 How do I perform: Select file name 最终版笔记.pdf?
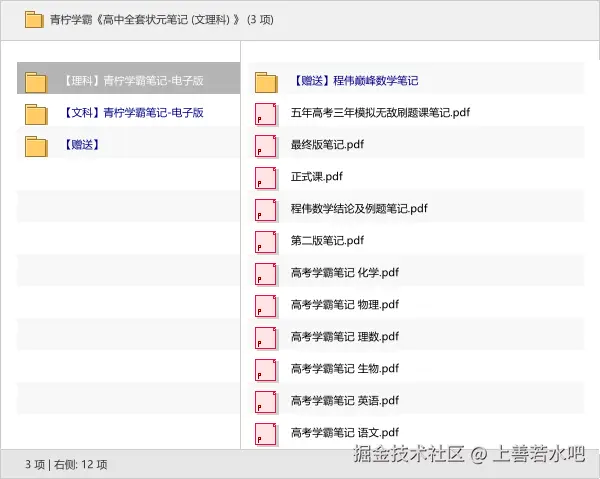point(327,145)
